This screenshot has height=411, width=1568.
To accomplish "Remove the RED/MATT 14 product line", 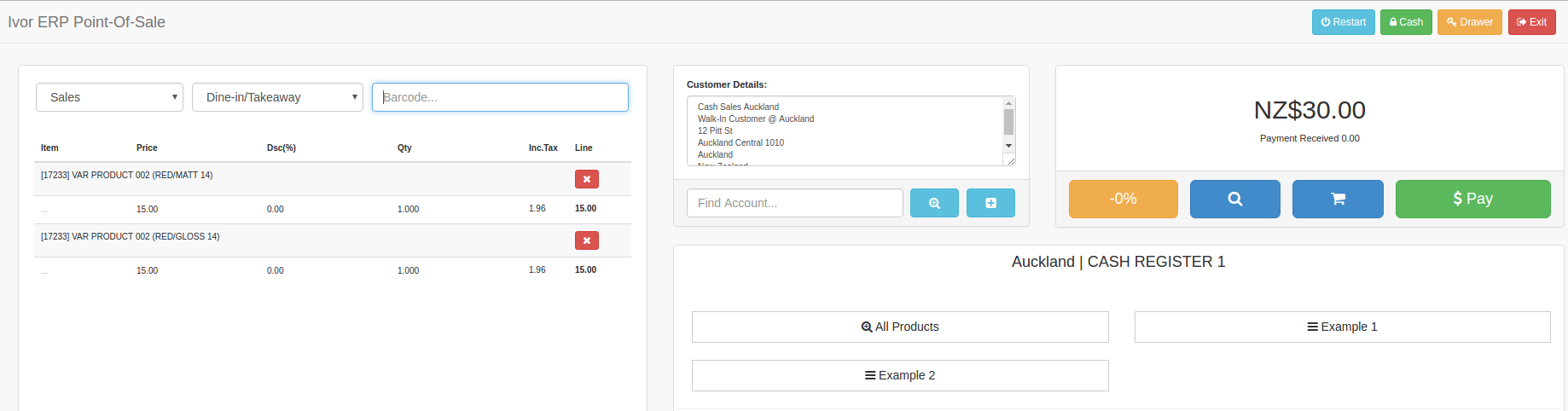I will pyautogui.click(x=586, y=179).
